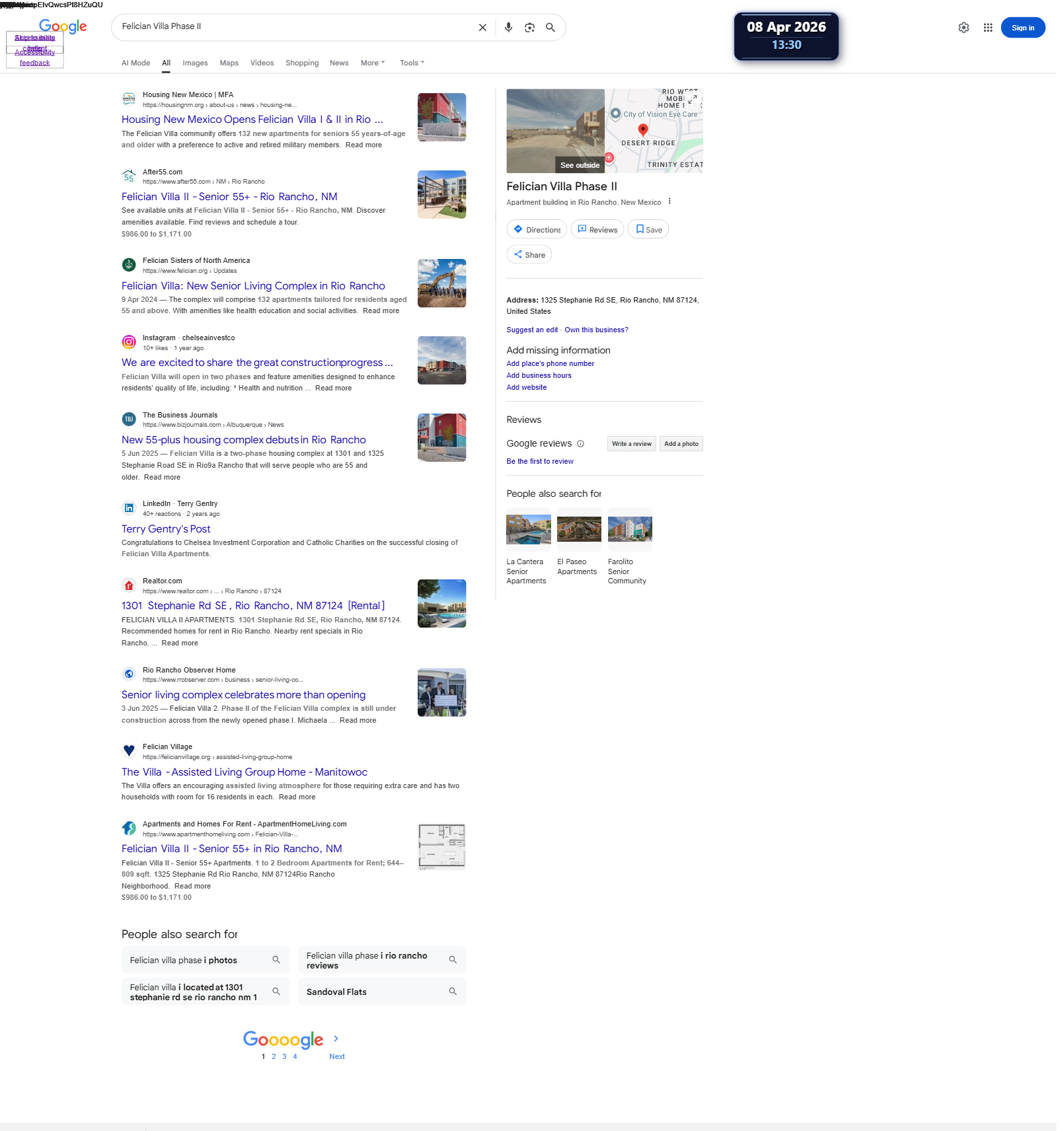Screen dimensions: 1064x1131
Task: Open 'Be the first to review' link
Action: [540, 461]
